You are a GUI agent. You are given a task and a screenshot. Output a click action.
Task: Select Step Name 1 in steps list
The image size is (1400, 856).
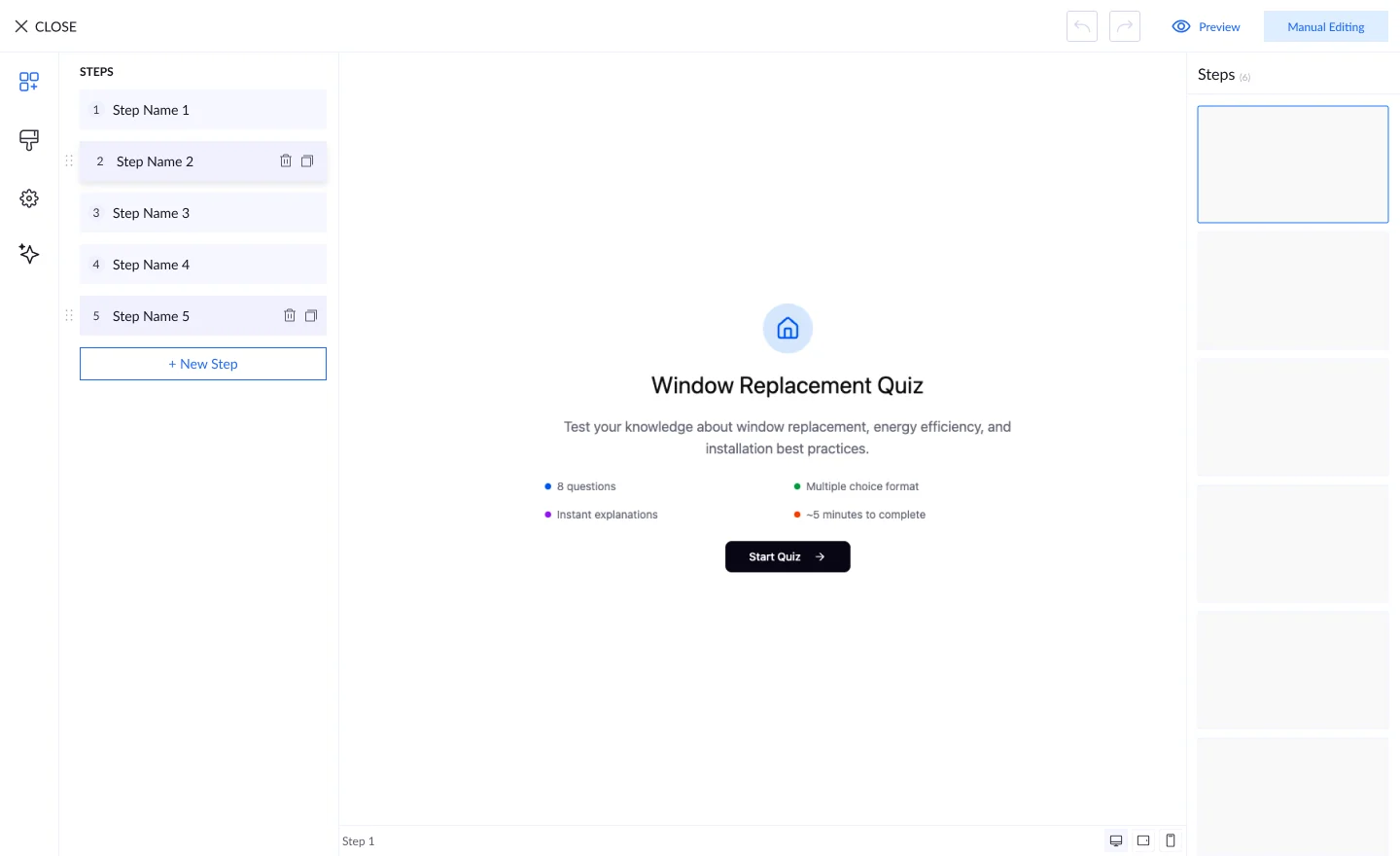tap(203, 110)
